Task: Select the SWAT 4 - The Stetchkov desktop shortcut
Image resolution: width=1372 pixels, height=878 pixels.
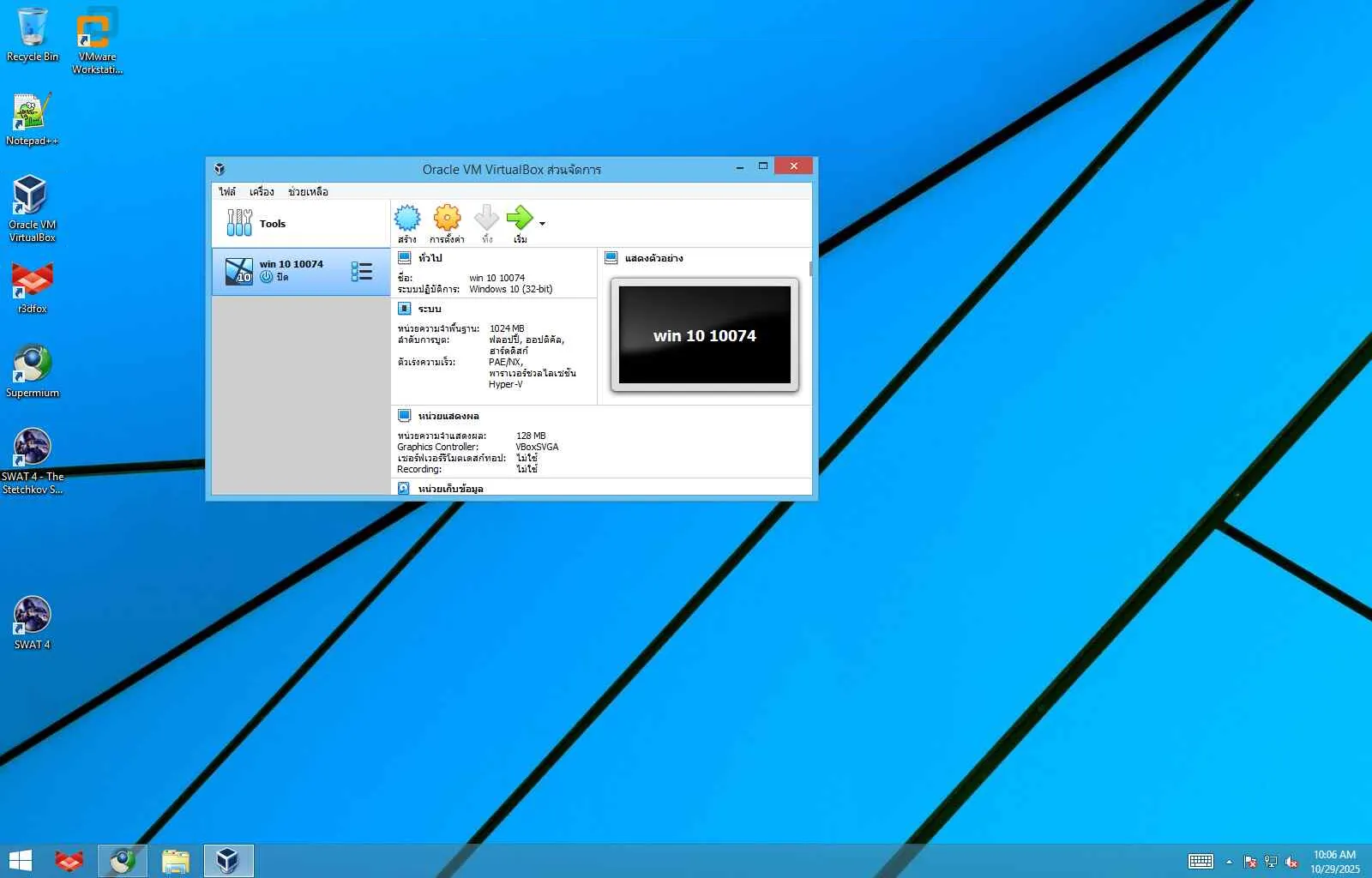Action: (33, 461)
